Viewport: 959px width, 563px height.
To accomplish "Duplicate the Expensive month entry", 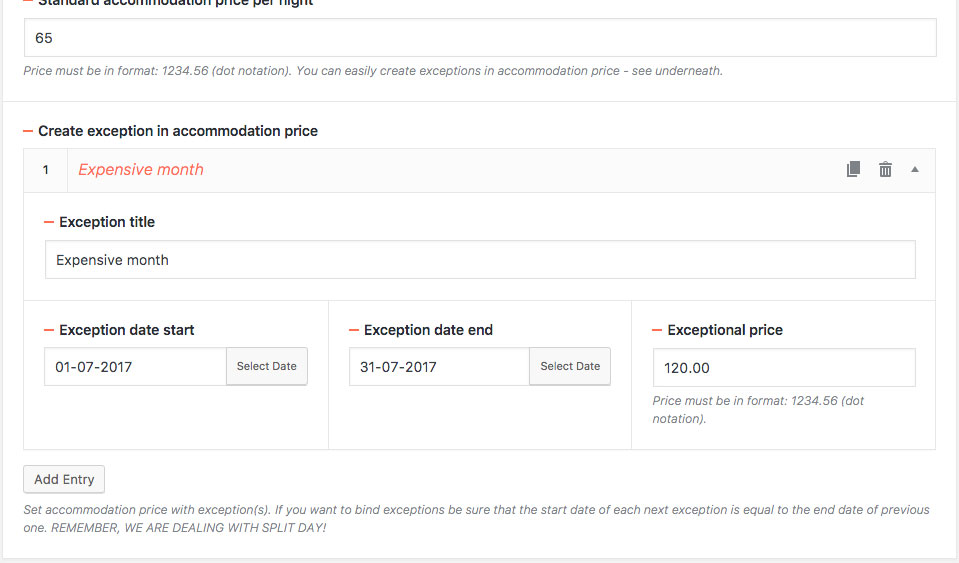I will (853, 169).
